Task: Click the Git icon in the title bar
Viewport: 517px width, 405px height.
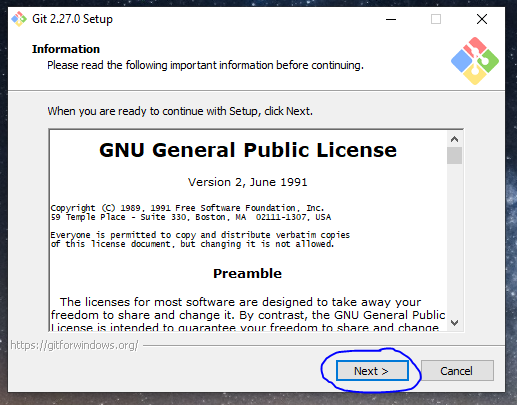Action: (19, 19)
